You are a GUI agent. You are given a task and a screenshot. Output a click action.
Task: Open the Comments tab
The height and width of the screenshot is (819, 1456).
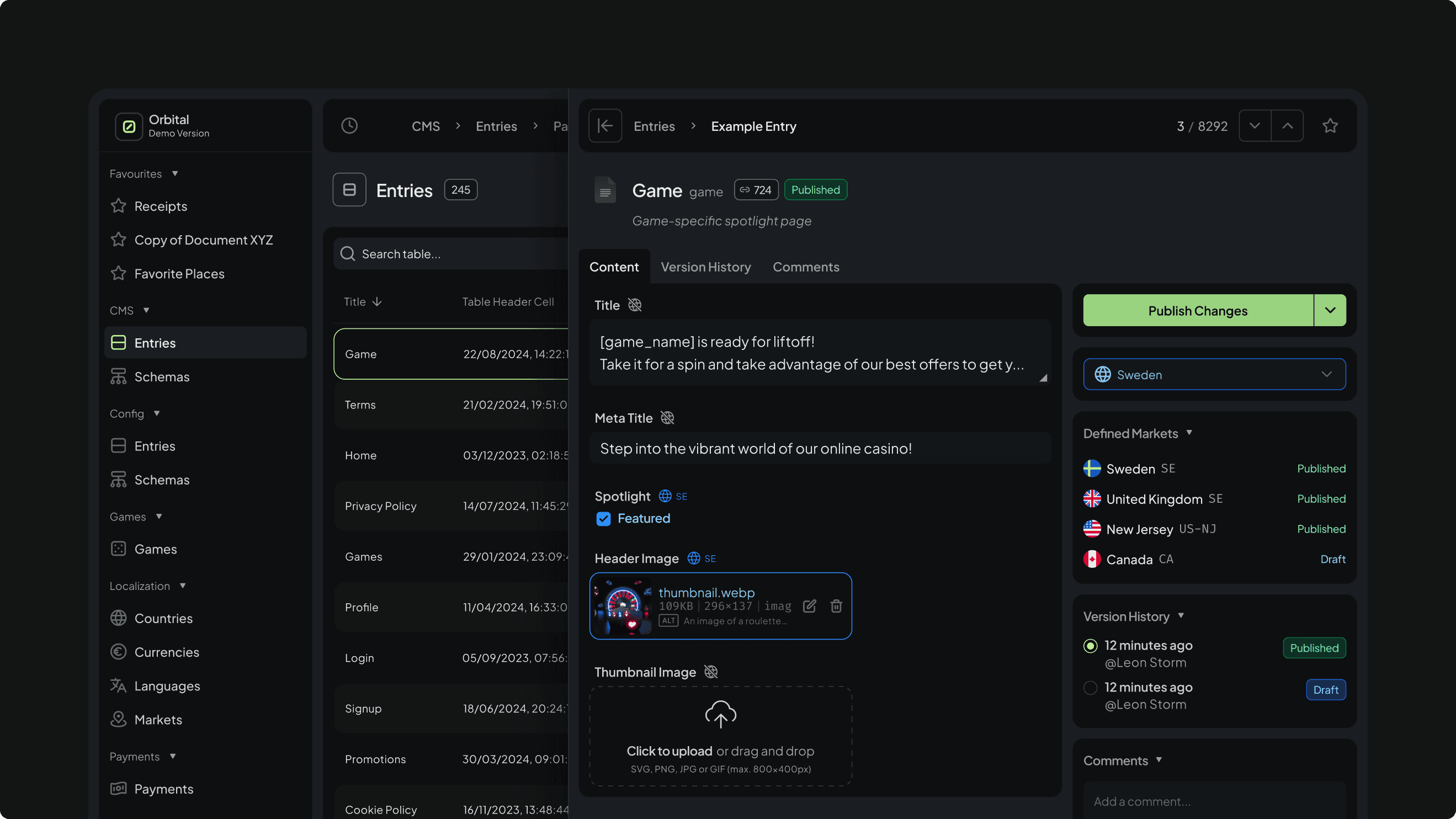tap(805, 267)
